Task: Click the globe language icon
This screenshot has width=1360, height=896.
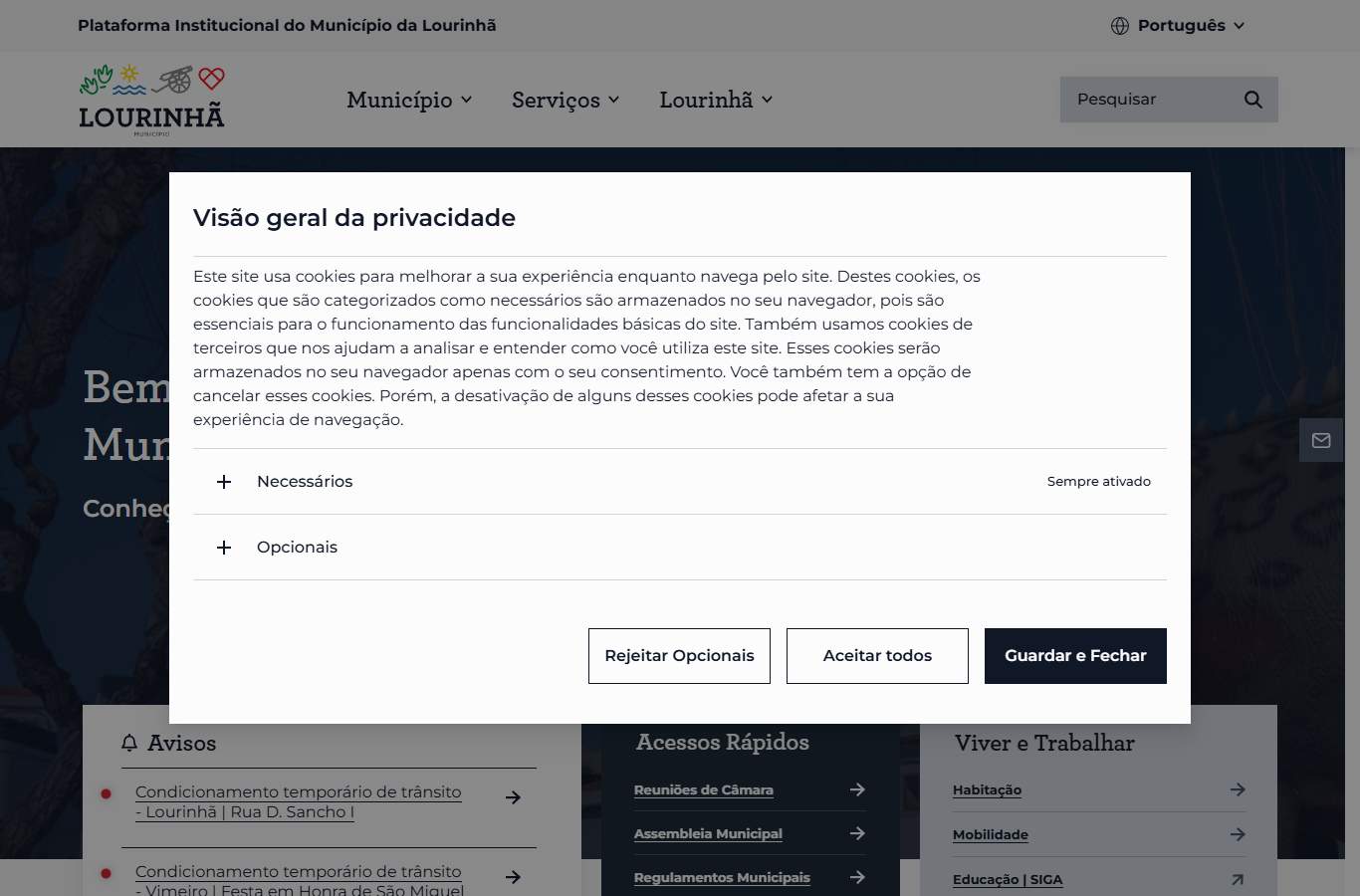Action: [x=1120, y=26]
